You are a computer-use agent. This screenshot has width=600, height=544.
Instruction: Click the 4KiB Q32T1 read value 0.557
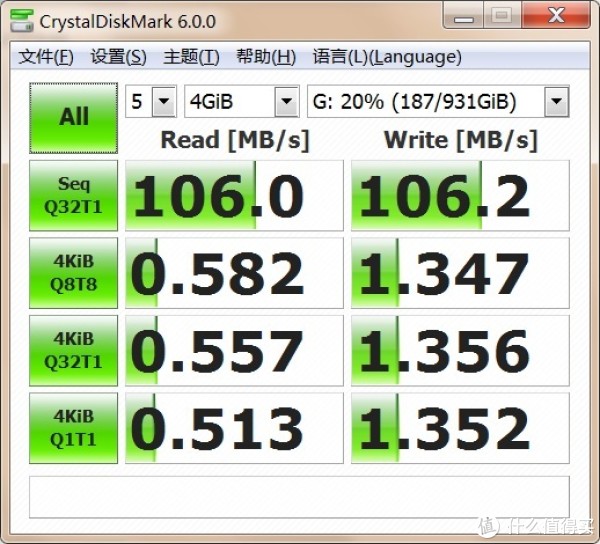234,350
